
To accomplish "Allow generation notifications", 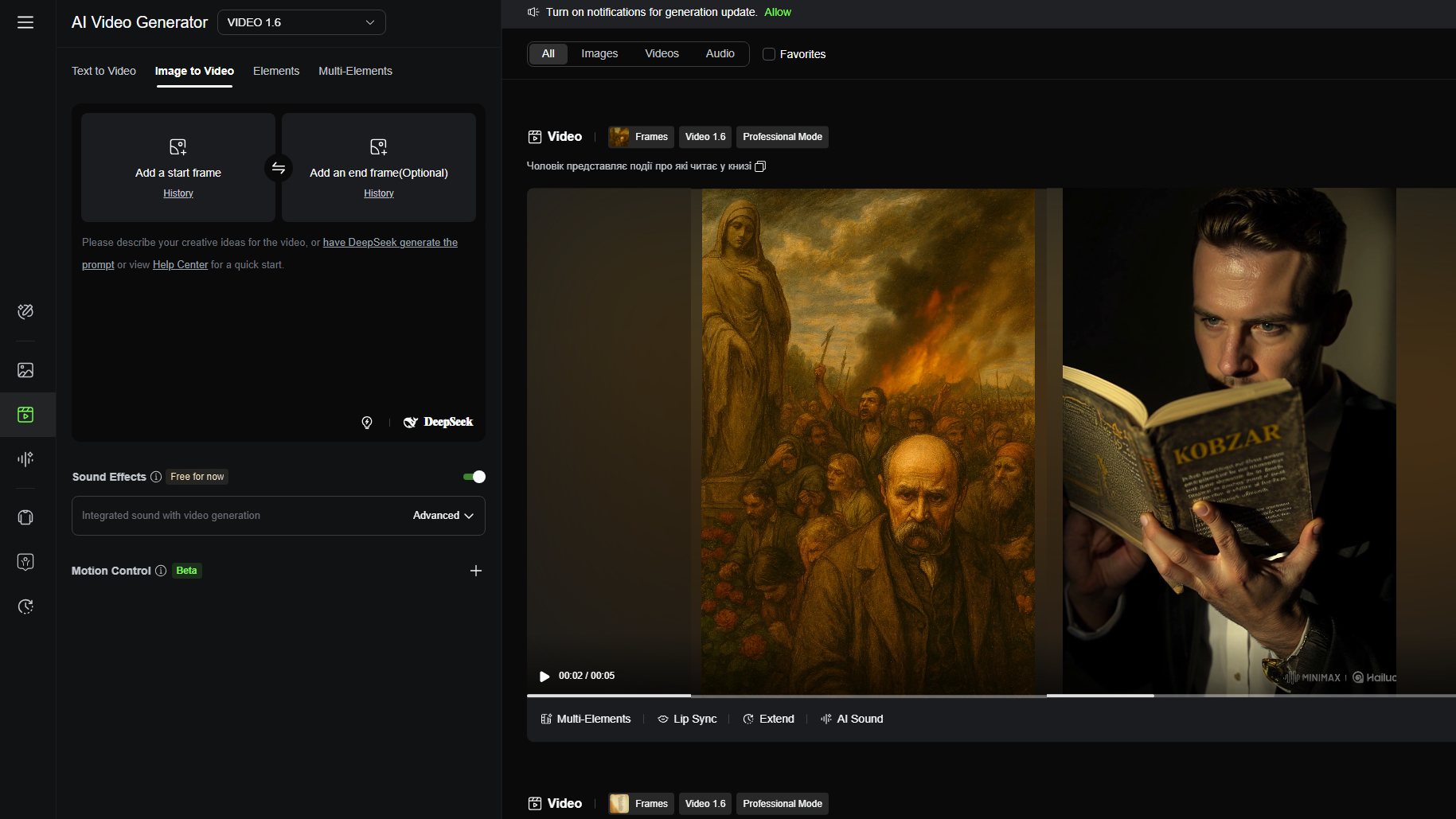I will [778, 12].
